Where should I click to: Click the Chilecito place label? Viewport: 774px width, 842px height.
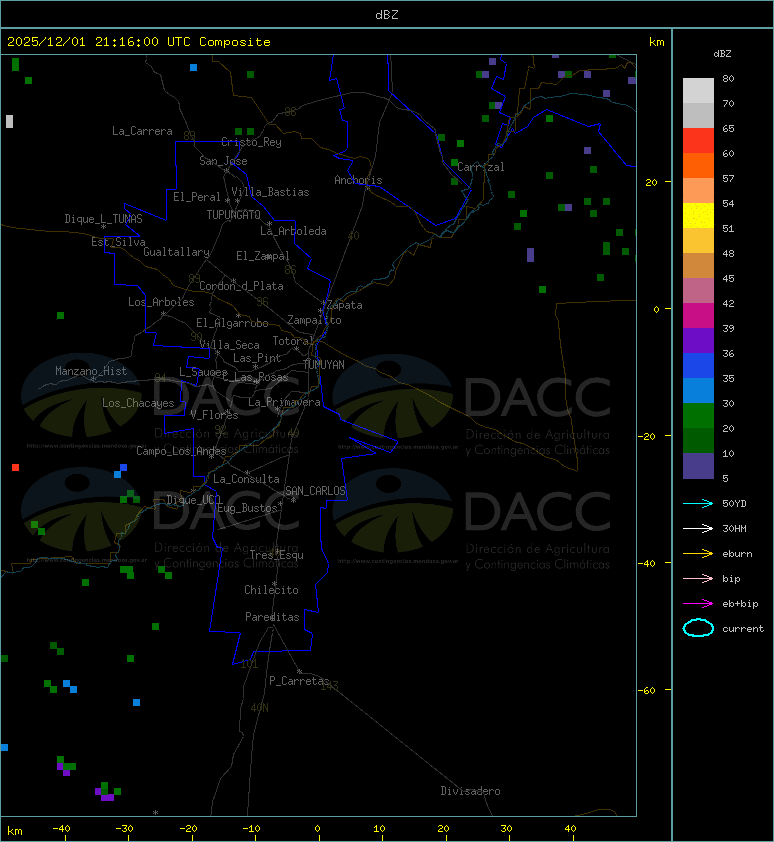(x=271, y=590)
